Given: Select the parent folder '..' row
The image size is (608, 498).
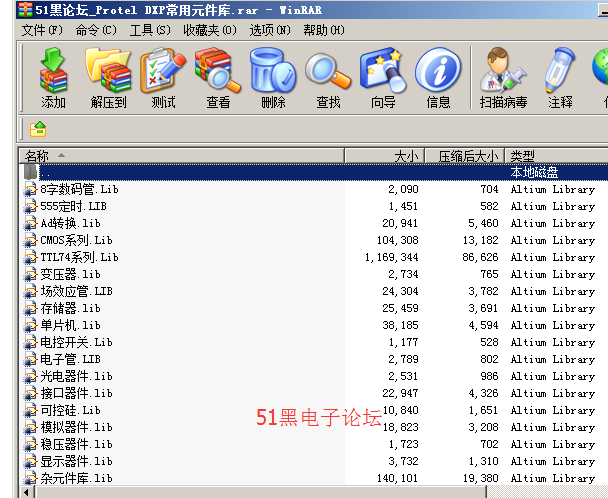Looking at the screenshot, I should [314, 172].
